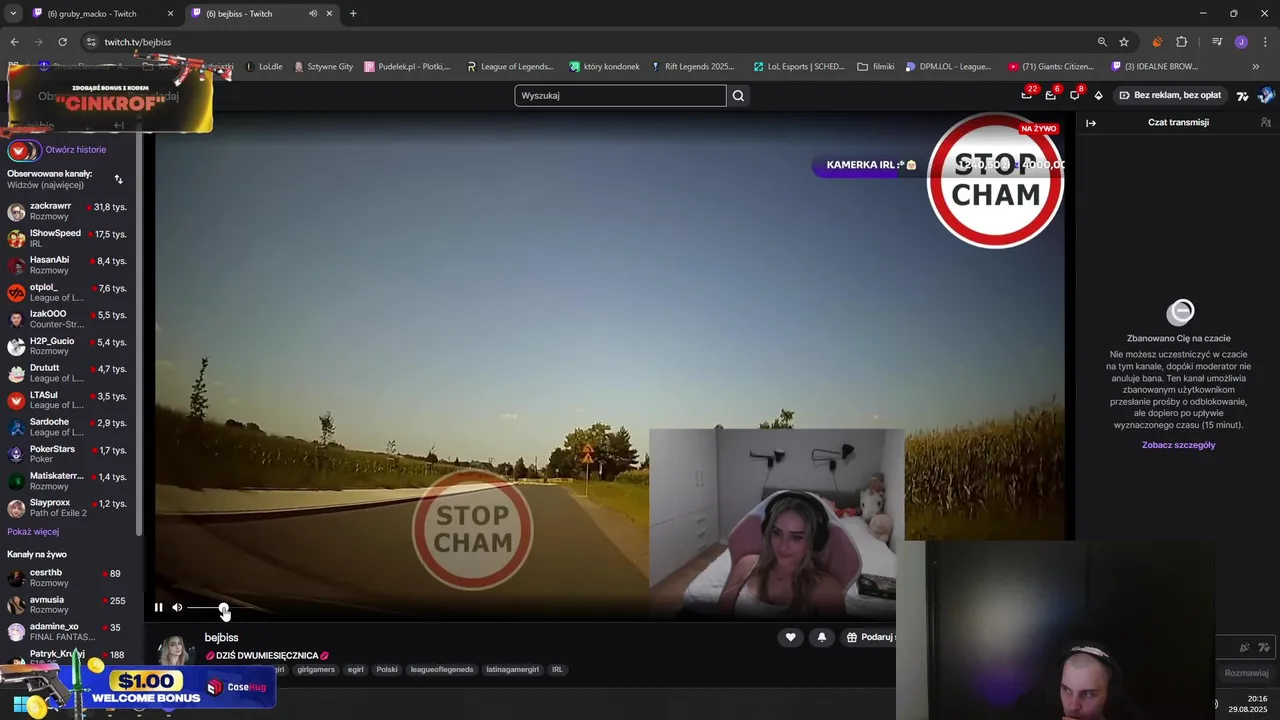Open otplol_ channel in sidebar

68,292
